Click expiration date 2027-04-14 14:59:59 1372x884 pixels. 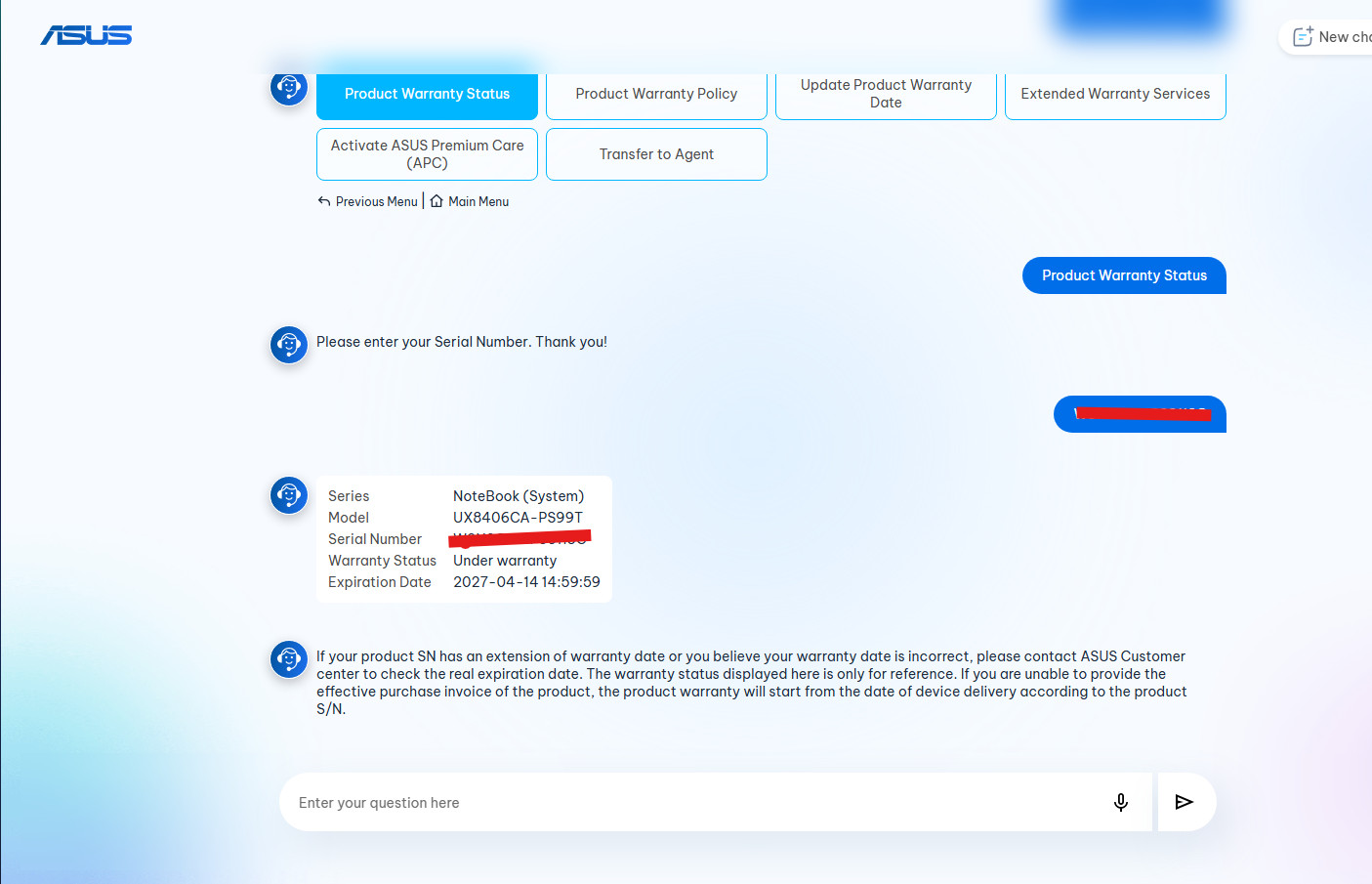point(526,582)
